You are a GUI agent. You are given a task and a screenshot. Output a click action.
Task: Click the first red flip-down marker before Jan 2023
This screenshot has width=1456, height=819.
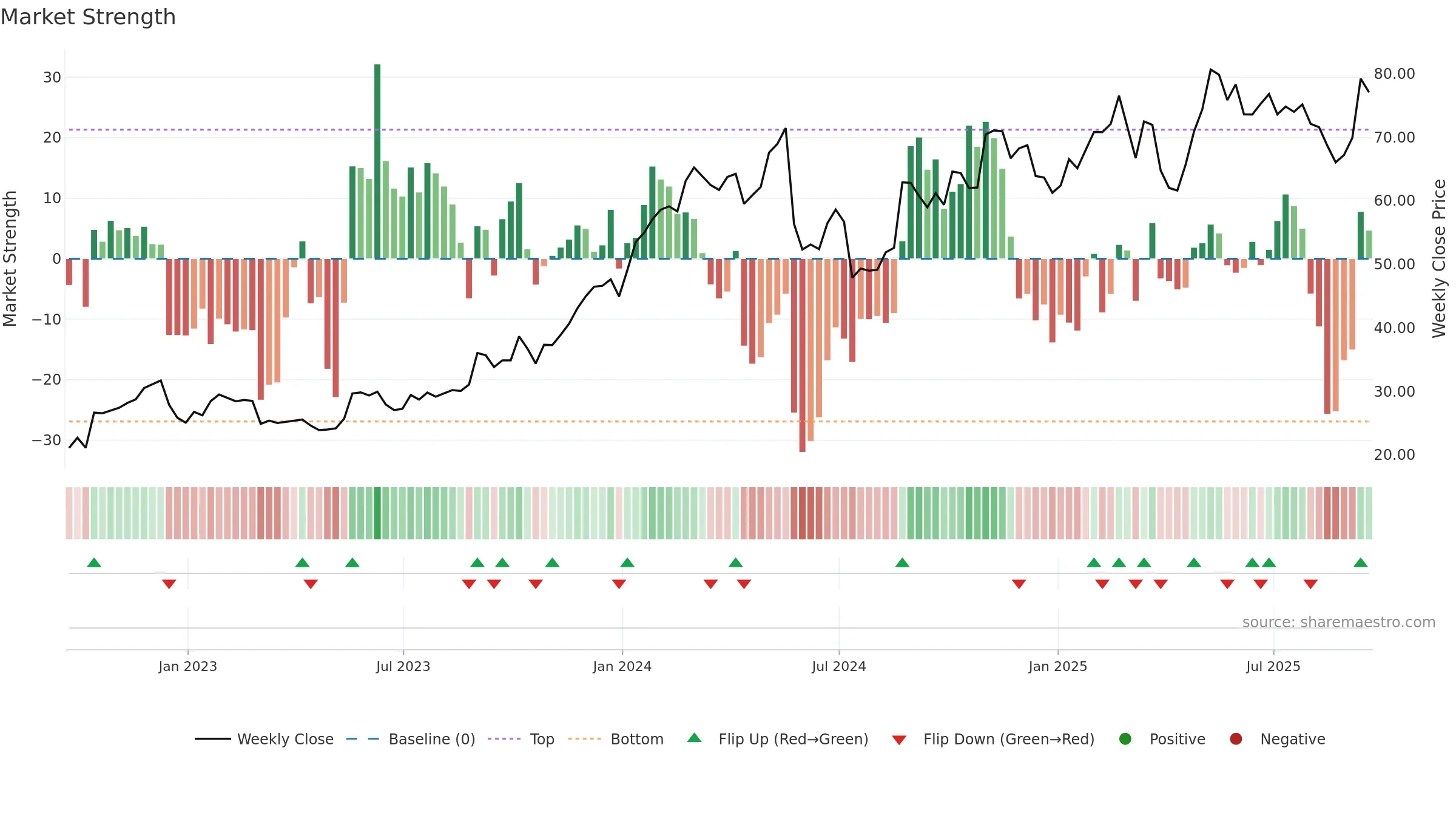[x=169, y=584]
